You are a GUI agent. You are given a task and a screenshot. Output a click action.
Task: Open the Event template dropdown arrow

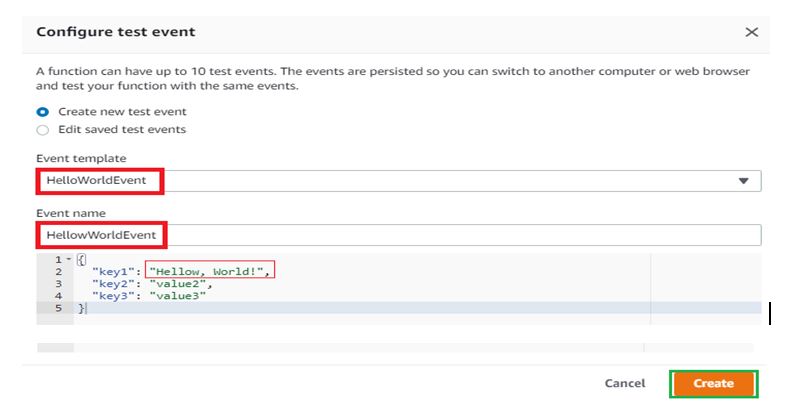(743, 180)
